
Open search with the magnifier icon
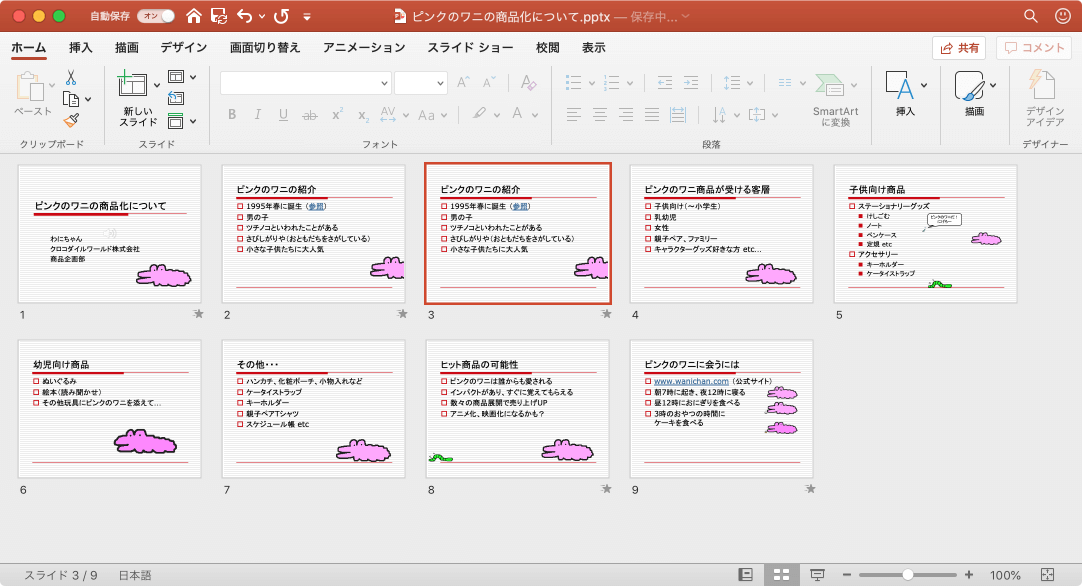click(x=1031, y=16)
